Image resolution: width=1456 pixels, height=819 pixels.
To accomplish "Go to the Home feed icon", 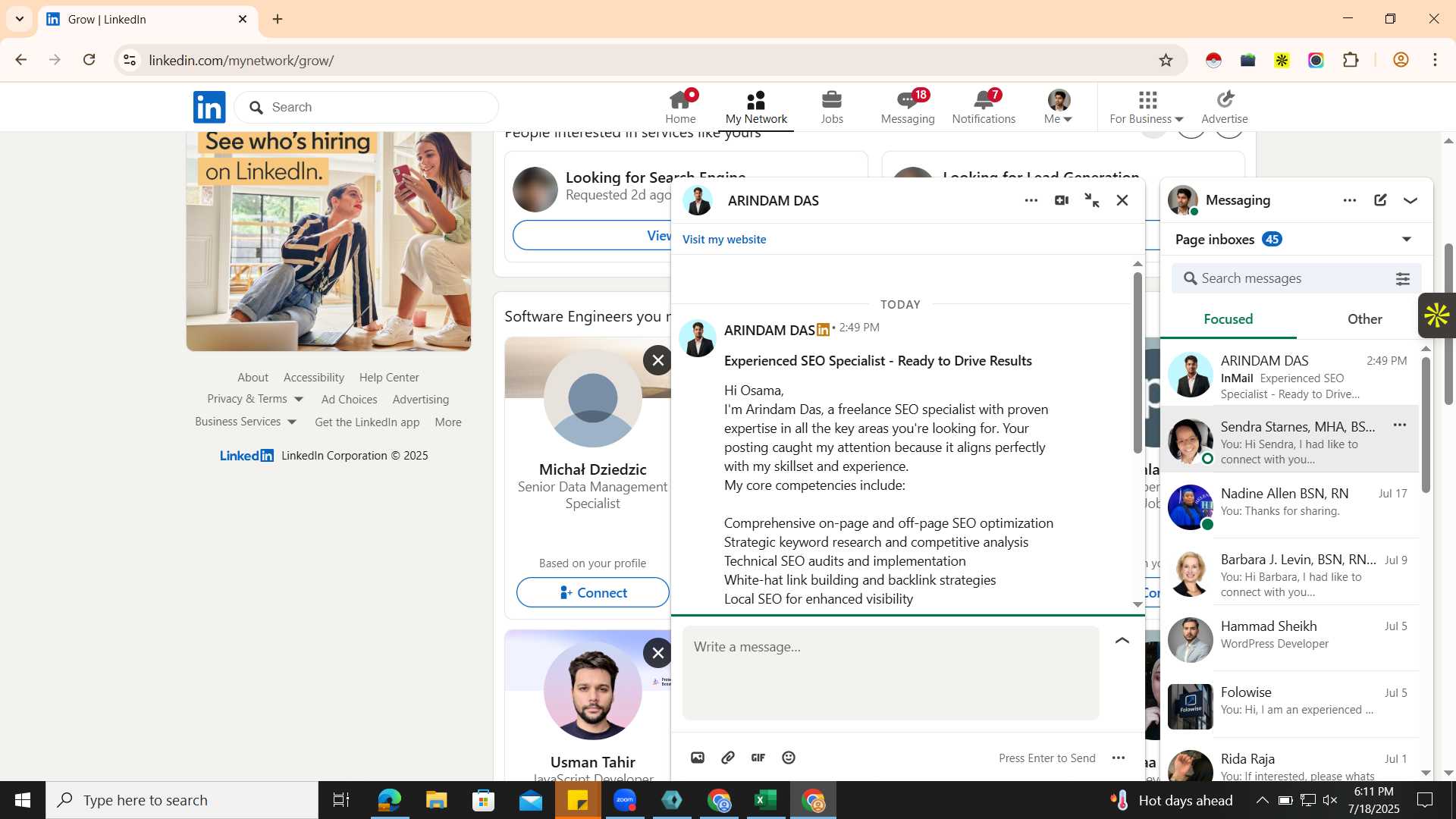I will click(x=680, y=107).
